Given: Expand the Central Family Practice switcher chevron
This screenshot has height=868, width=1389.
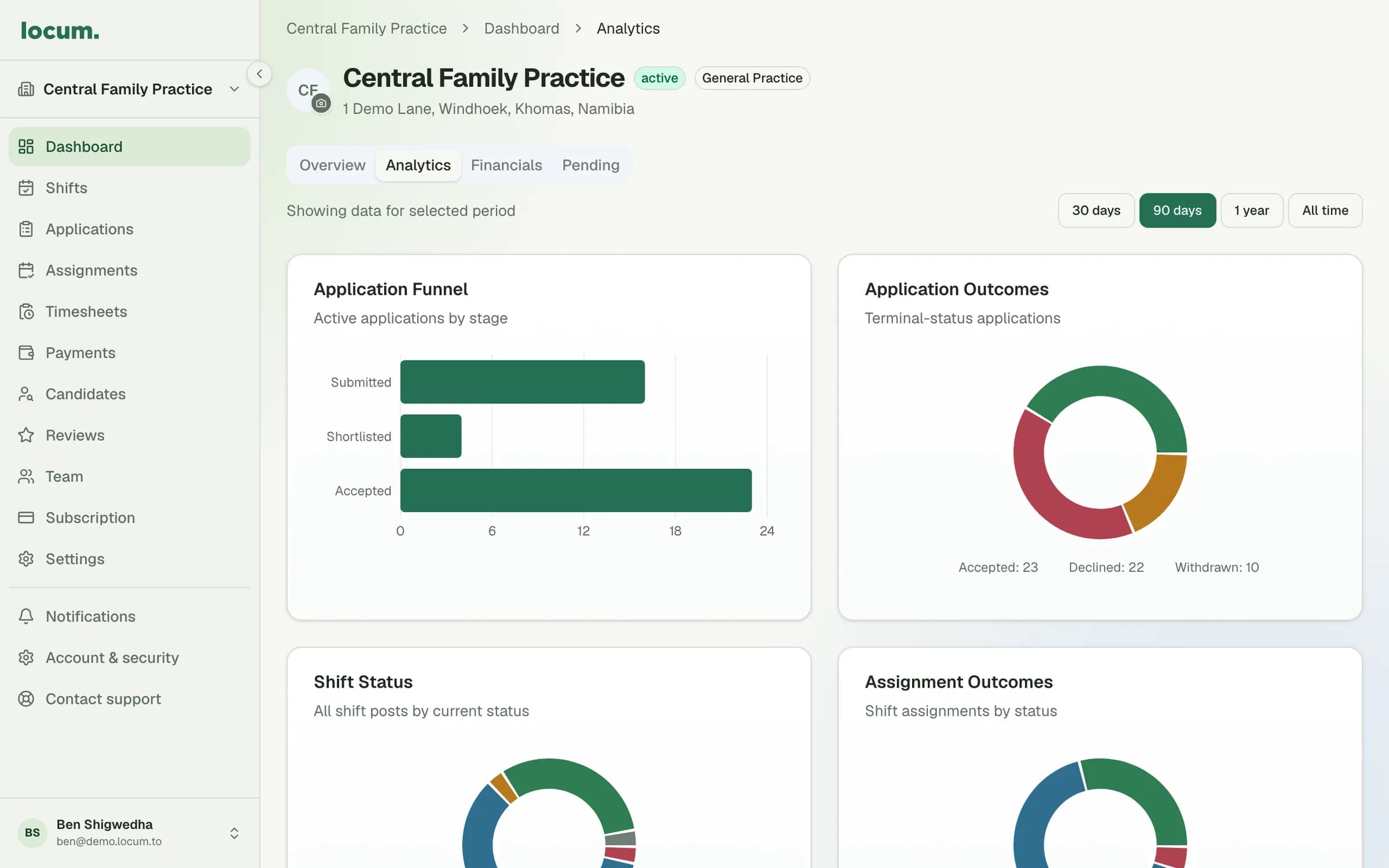Looking at the screenshot, I should [234, 89].
